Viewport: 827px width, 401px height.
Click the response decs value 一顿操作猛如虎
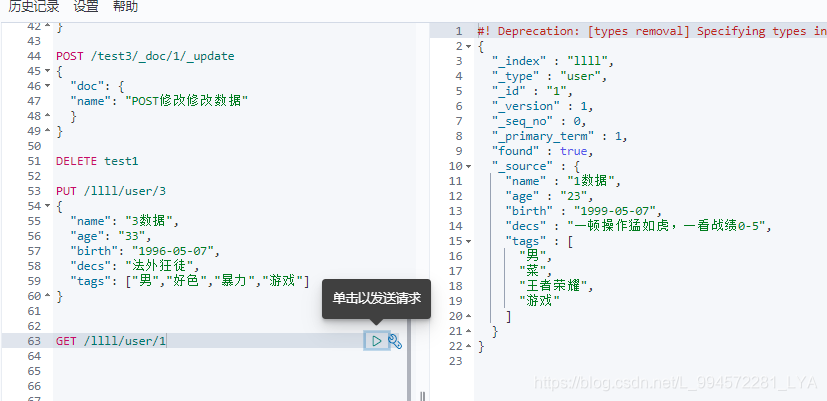[666, 226]
